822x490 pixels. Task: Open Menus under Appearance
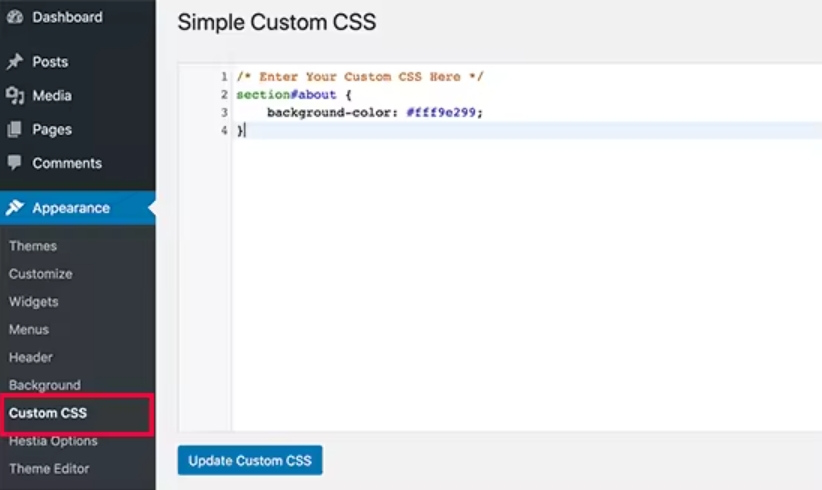29,330
